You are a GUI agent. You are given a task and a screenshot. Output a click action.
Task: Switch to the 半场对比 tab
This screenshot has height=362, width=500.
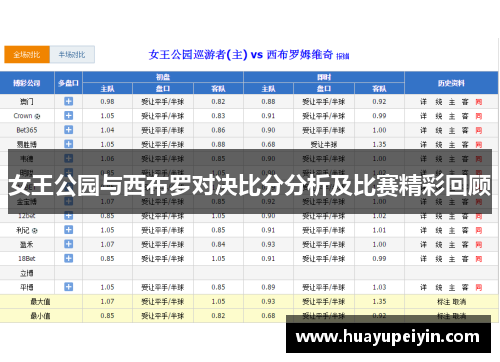(x=72, y=55)
